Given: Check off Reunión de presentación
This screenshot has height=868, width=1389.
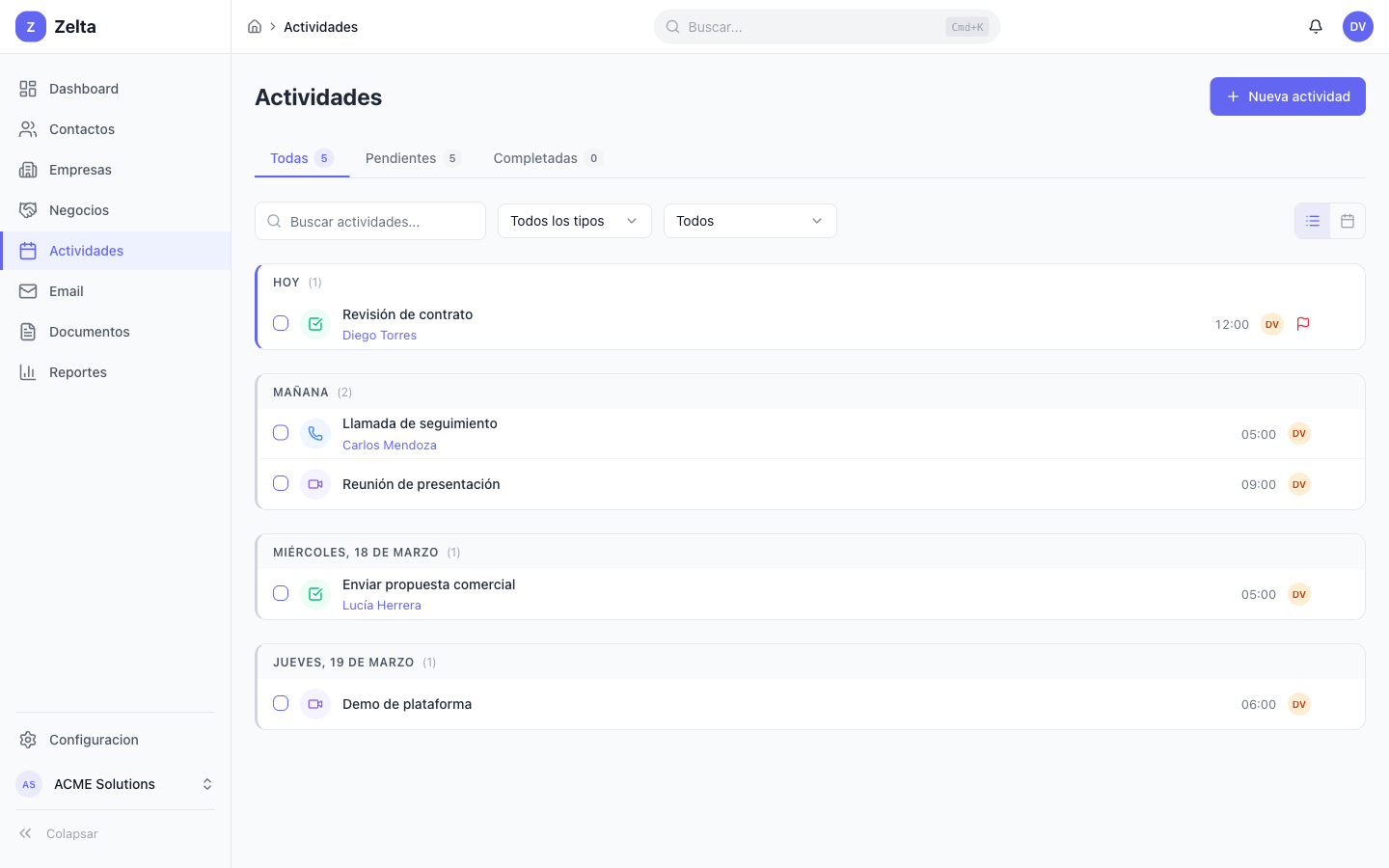Looking at the screenshot, I should [281, 483].
